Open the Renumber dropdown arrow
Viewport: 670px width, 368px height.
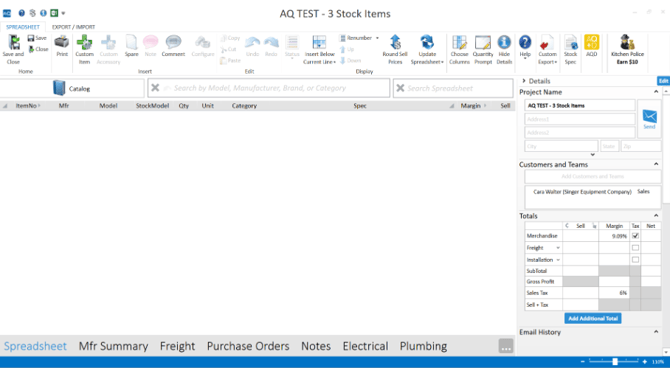377,38
